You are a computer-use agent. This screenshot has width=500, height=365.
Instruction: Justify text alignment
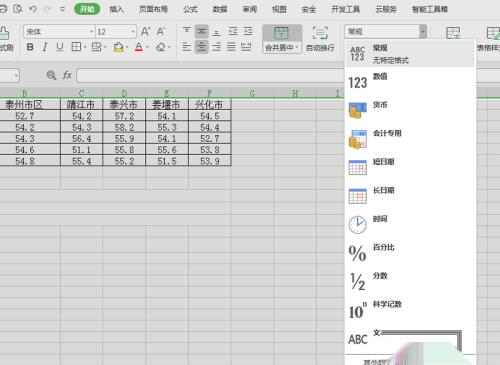click(231, 47)
